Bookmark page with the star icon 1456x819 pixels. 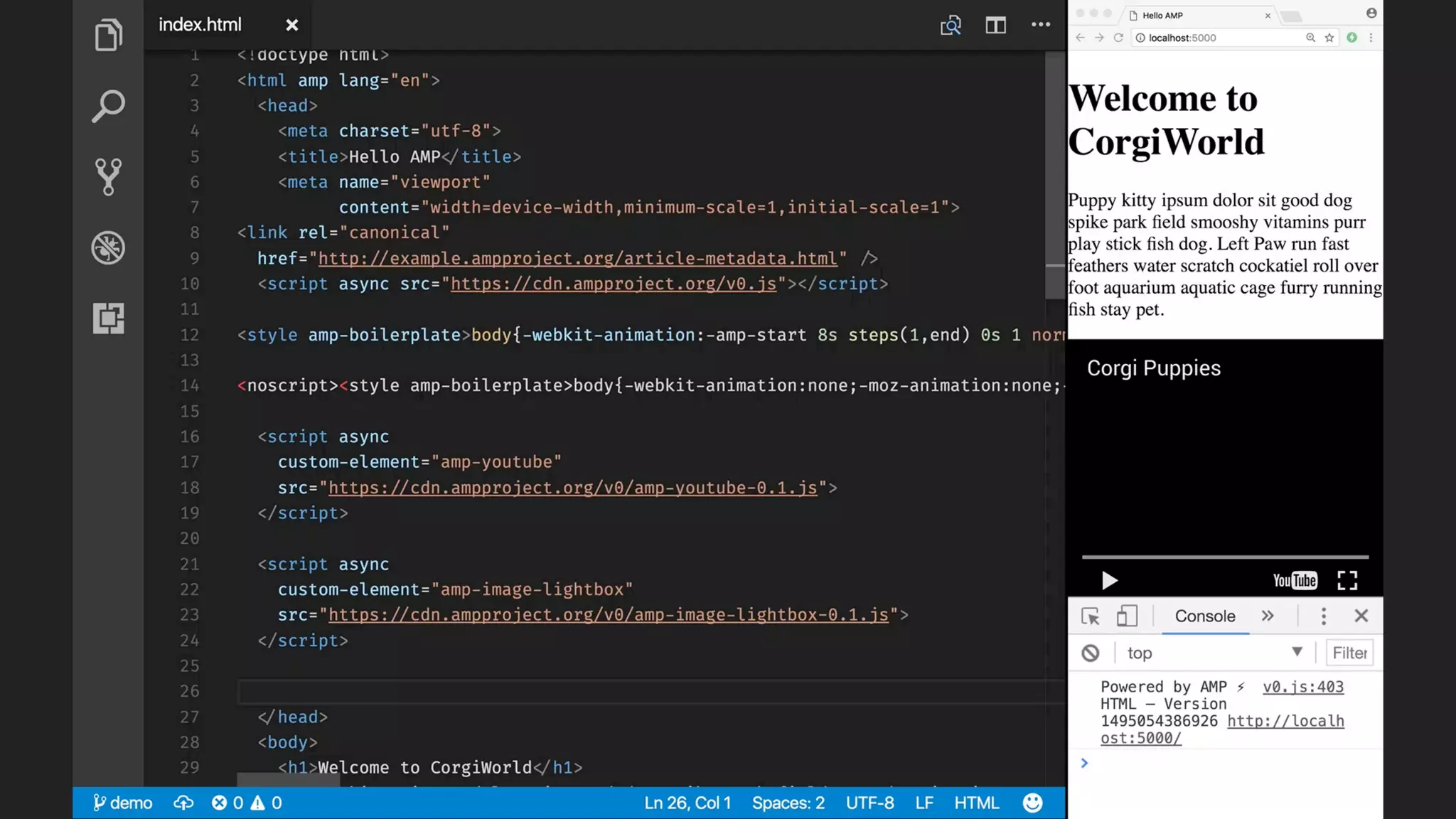1329,38
